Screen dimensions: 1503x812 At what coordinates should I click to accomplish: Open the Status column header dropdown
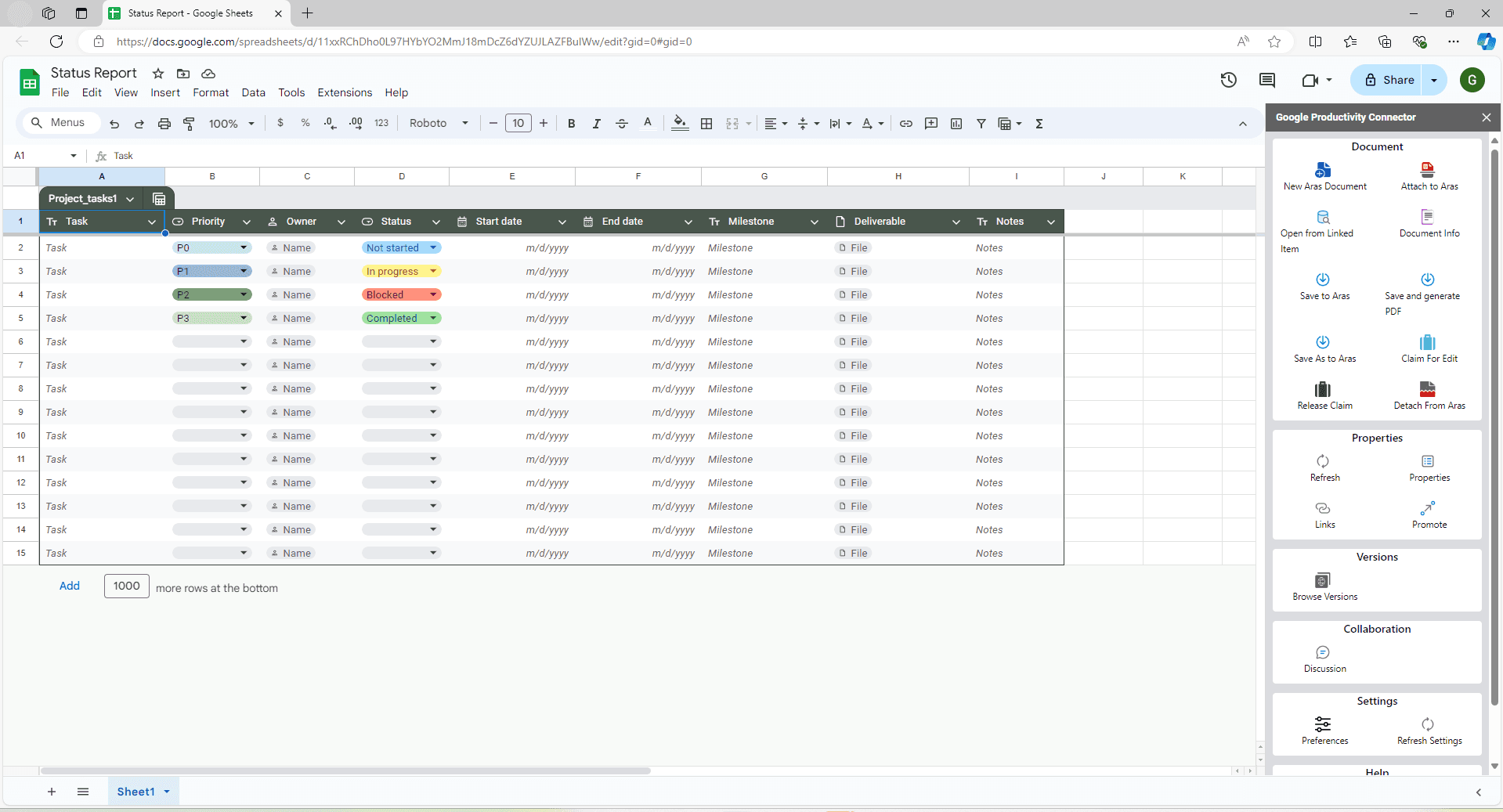click(x=436, y=222)
